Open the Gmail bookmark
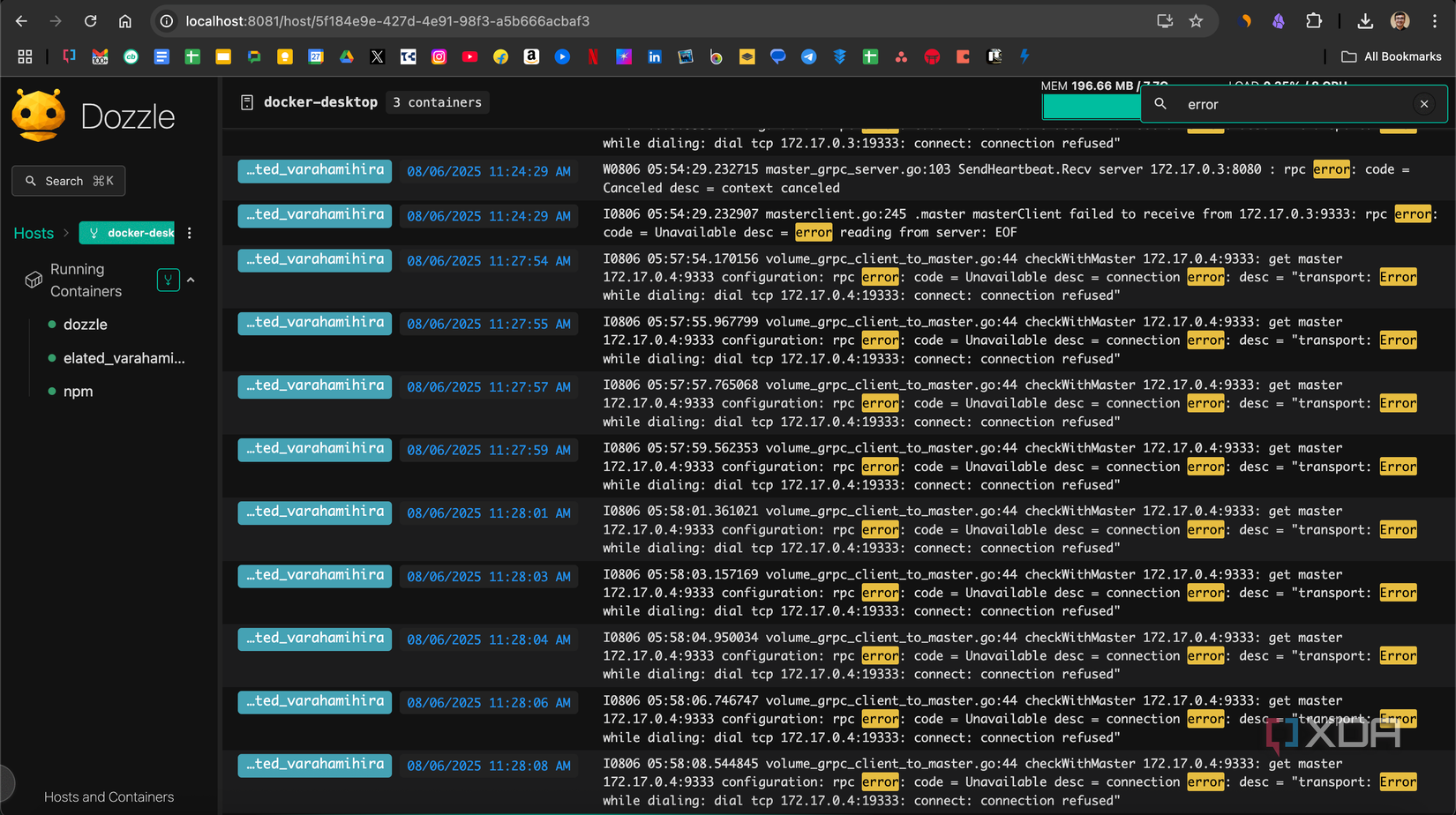Screen dimensions: 1456x815 point(100,56)
